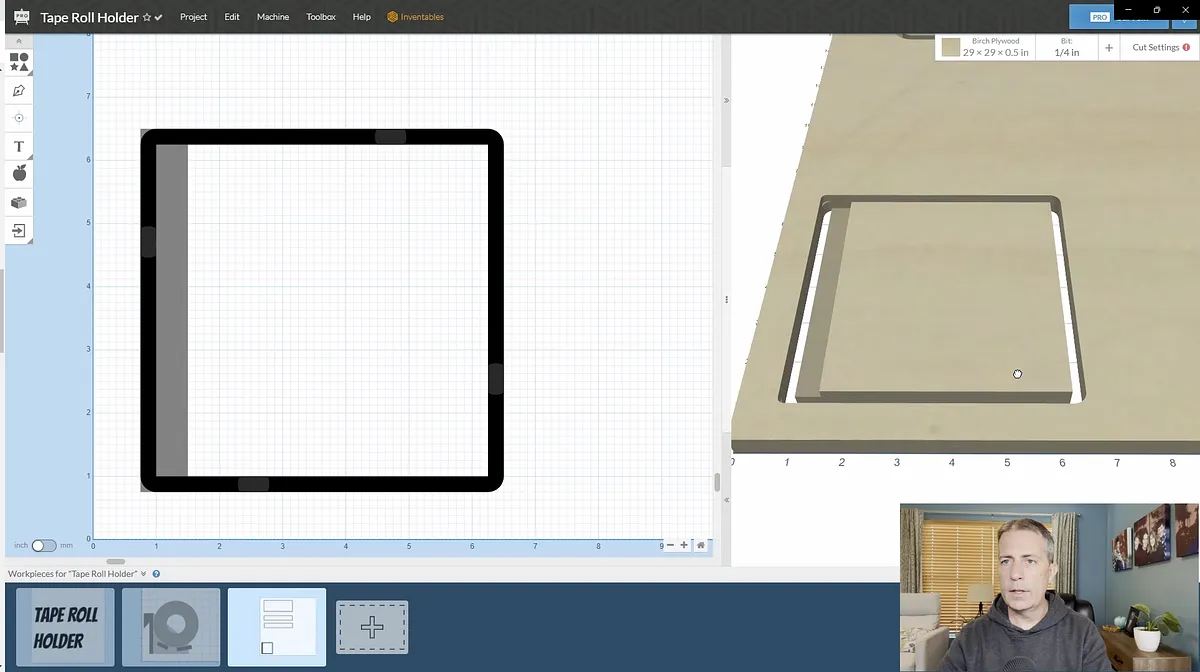Zoom out the design canvas with minus

671,545
